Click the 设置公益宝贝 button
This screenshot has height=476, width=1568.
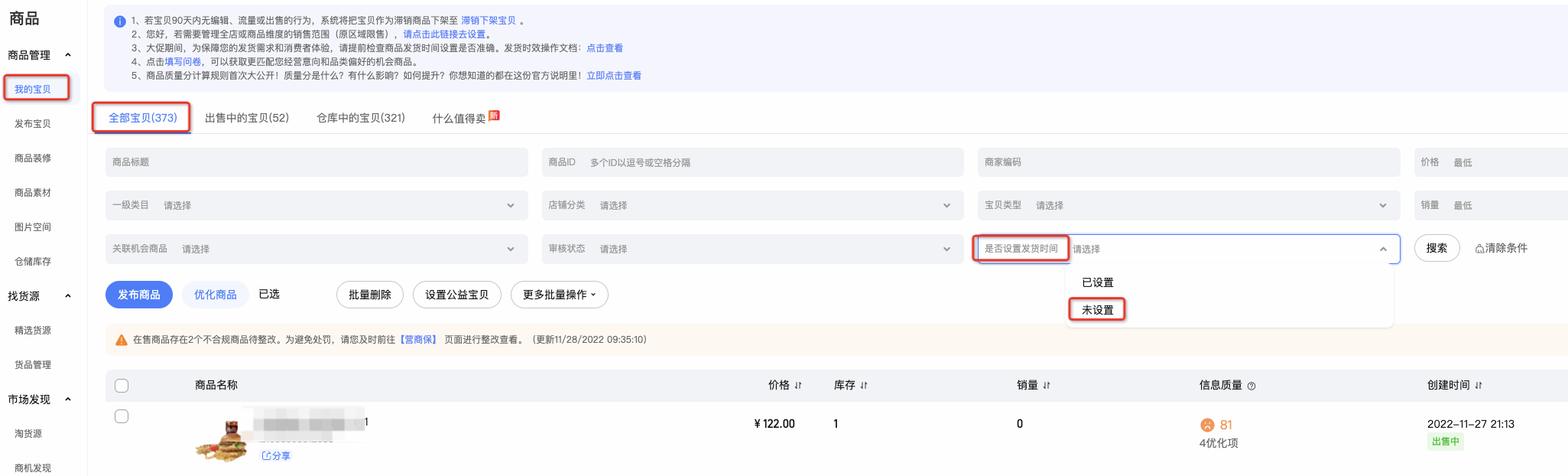coord(456,295)
